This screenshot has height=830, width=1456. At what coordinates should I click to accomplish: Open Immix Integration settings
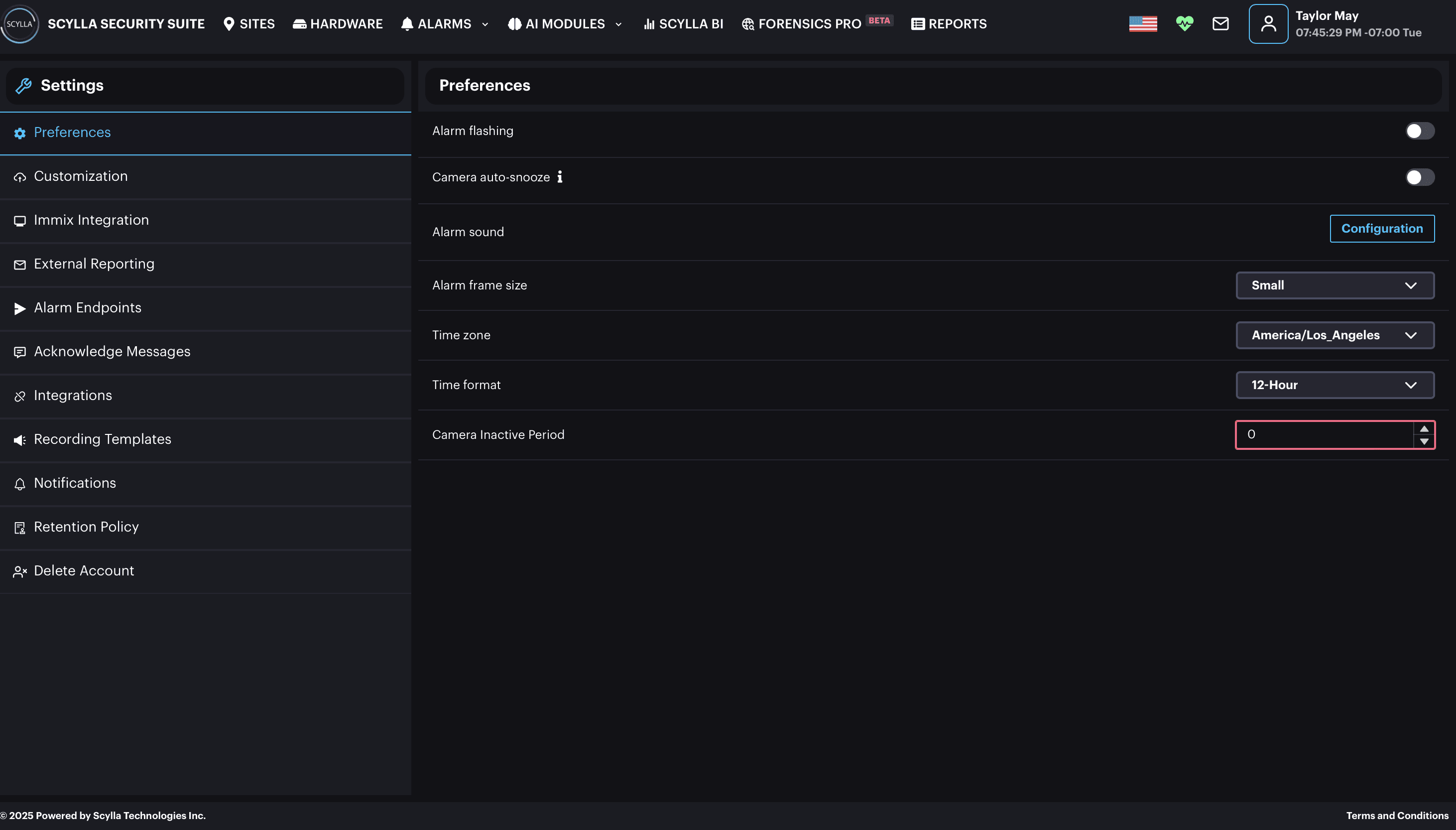tap(206, 220)
